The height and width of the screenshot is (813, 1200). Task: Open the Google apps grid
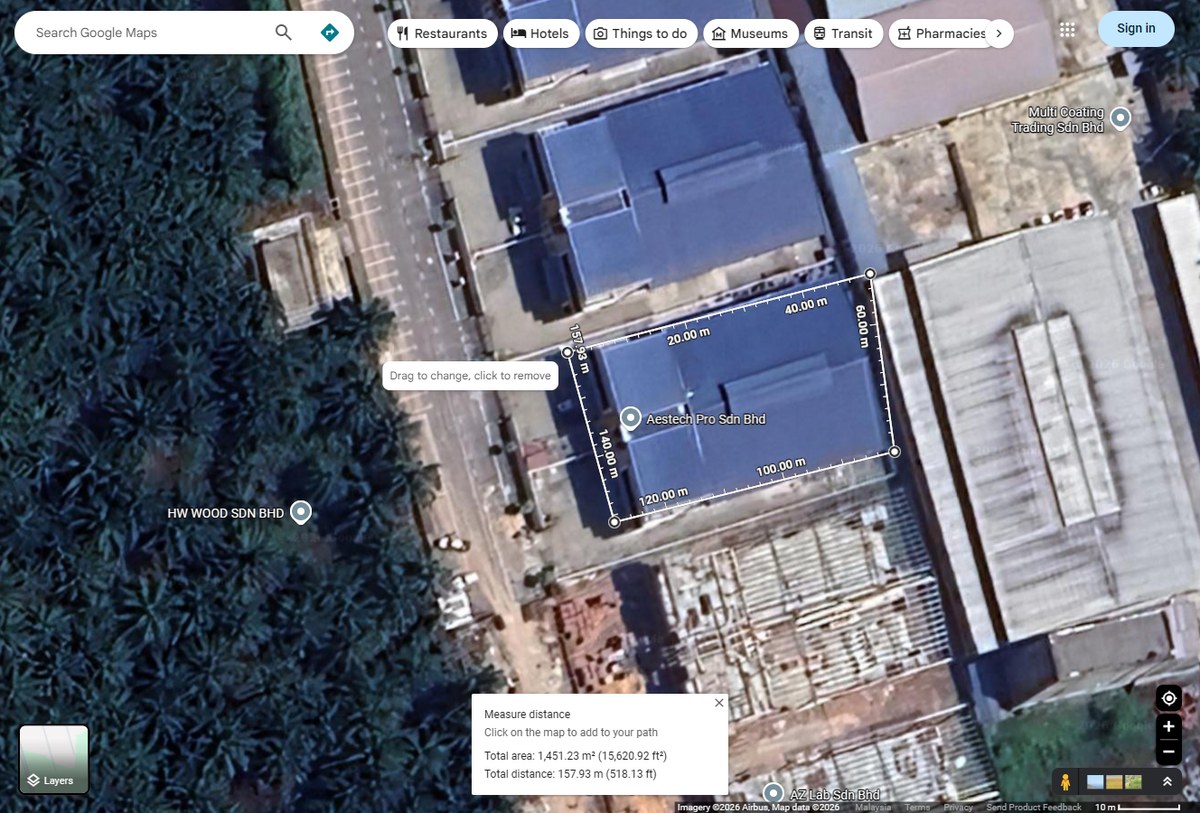click(x=1068, y=30)
